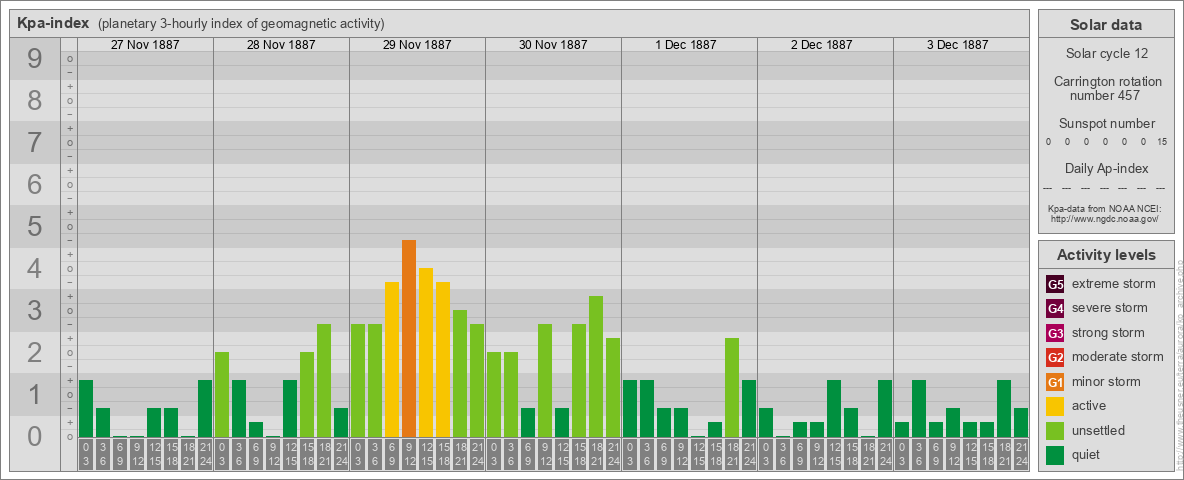The width and height of the screenshot is (1184, 480).
Task: Click the 0-3 bar on 27 Nov
Action: pyautogui.click(x=86, y=408)
